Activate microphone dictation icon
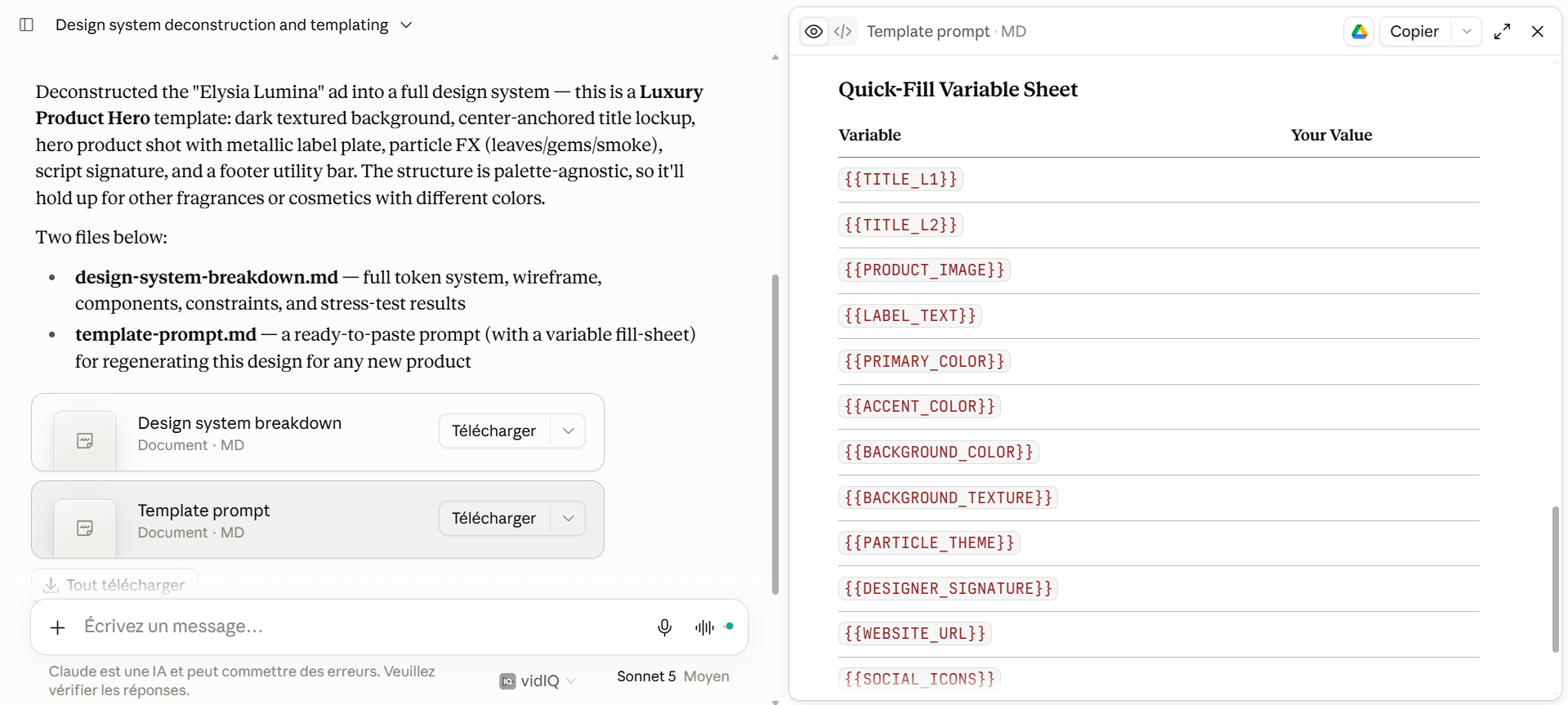 tap(664, 627)
